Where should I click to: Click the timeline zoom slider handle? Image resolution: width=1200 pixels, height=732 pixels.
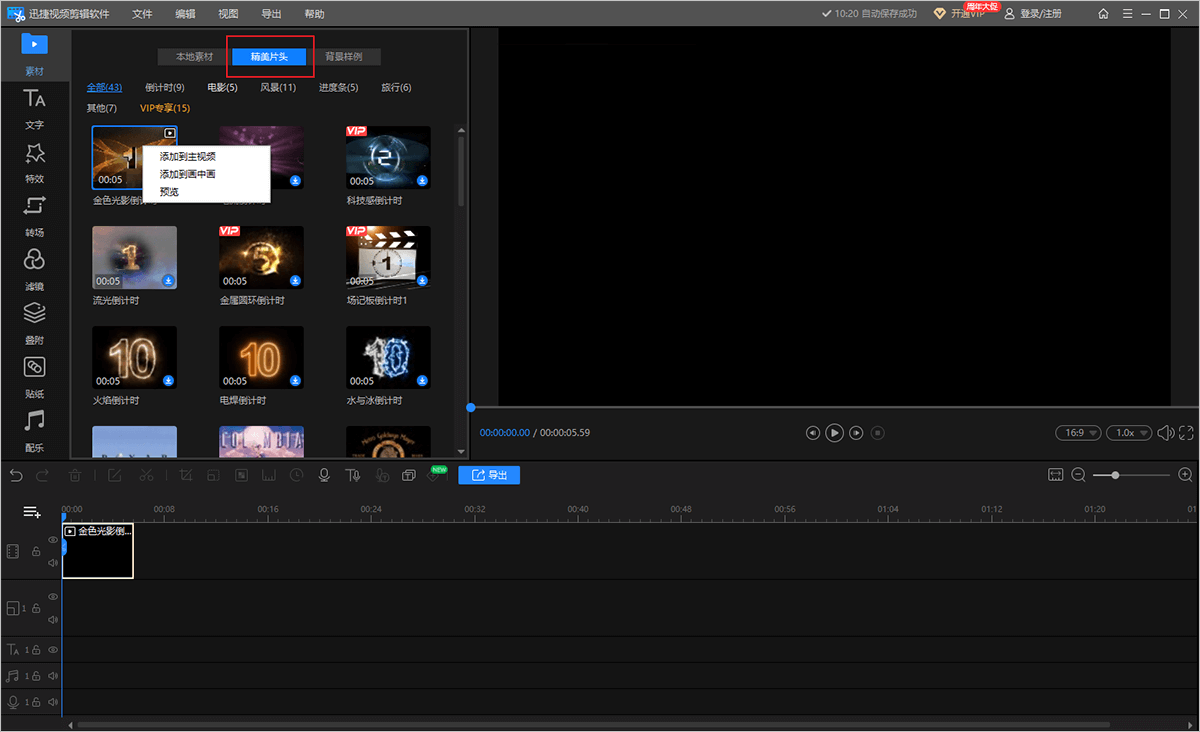1115,475
